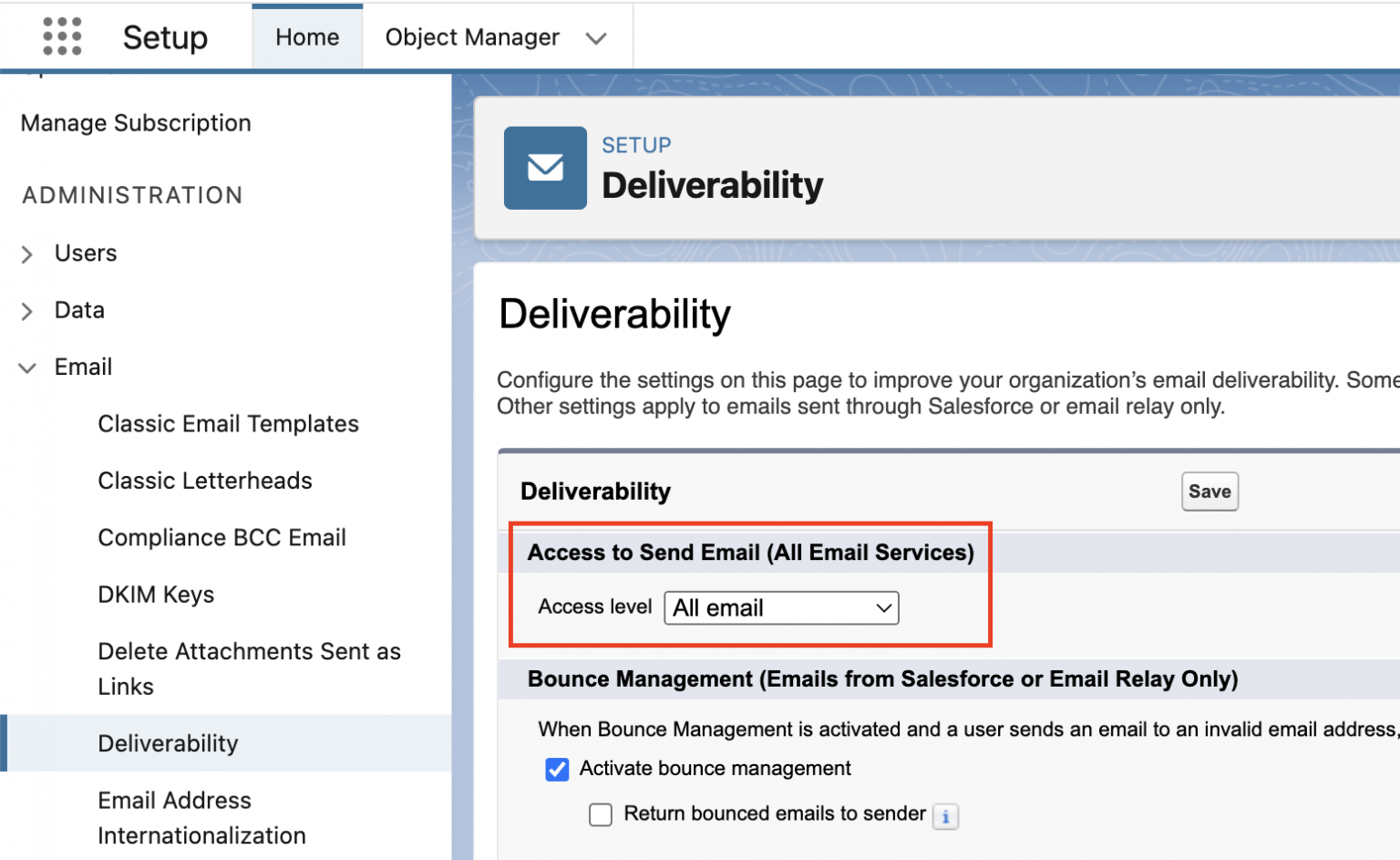Uncheck Activate bounce management
The height and width of the screenshot is (860, 1400).
pyautogui.click(x=557, y=769)
